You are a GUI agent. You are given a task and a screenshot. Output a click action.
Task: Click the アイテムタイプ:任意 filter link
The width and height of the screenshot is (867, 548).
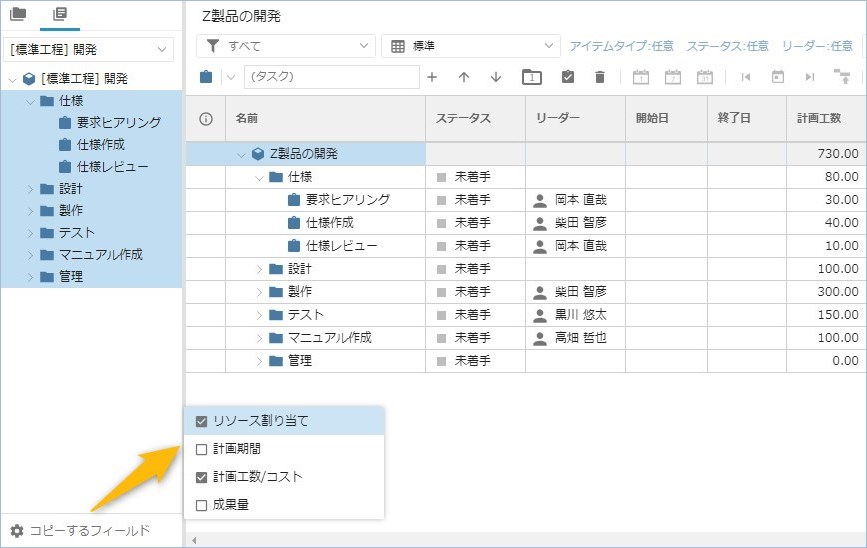621,46
